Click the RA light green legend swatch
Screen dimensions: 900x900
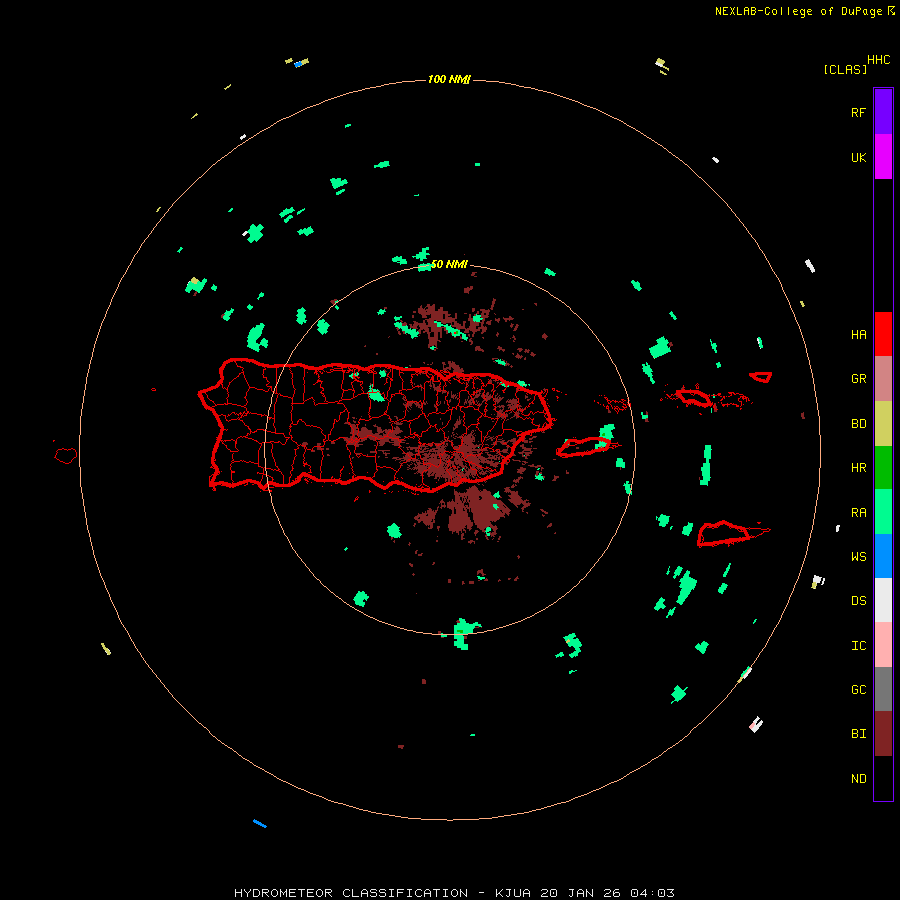pos(883,512)
